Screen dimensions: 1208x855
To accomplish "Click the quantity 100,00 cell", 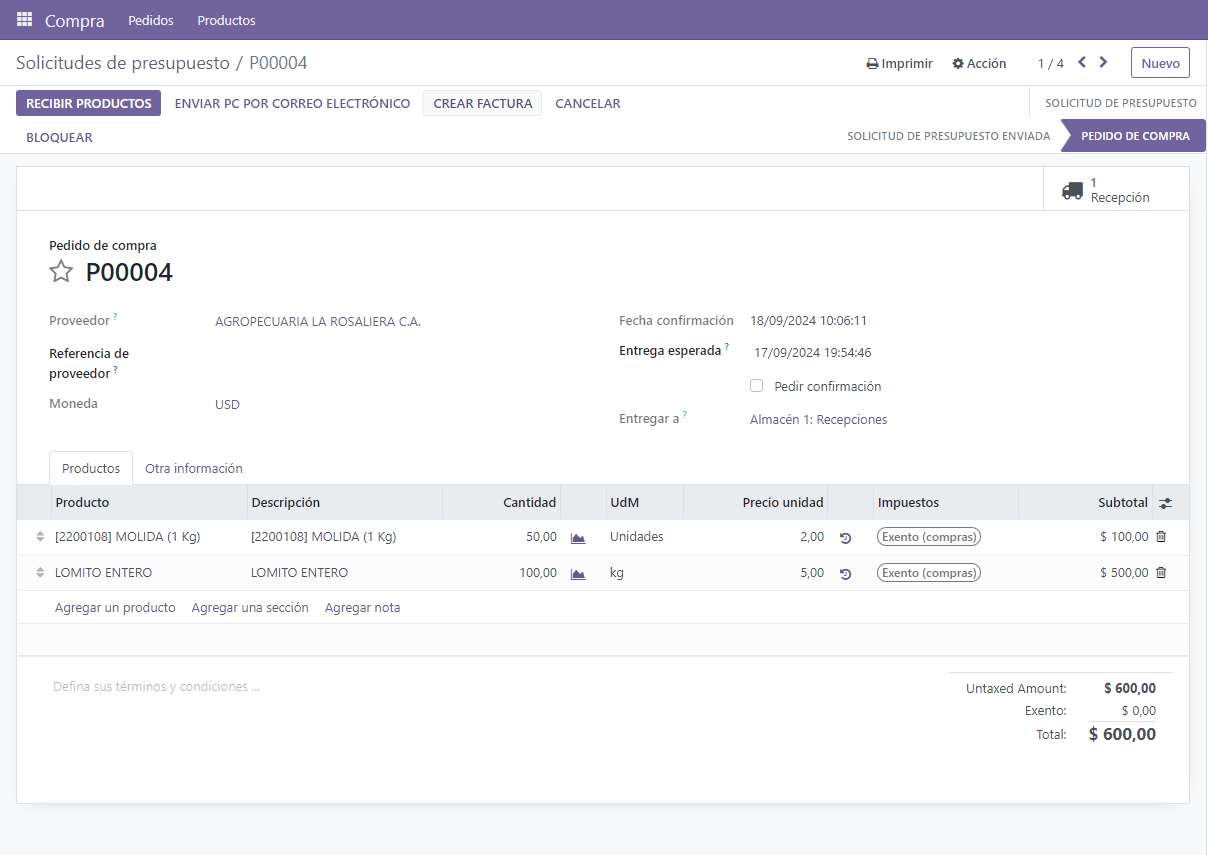I will click(x=502, y=573).
